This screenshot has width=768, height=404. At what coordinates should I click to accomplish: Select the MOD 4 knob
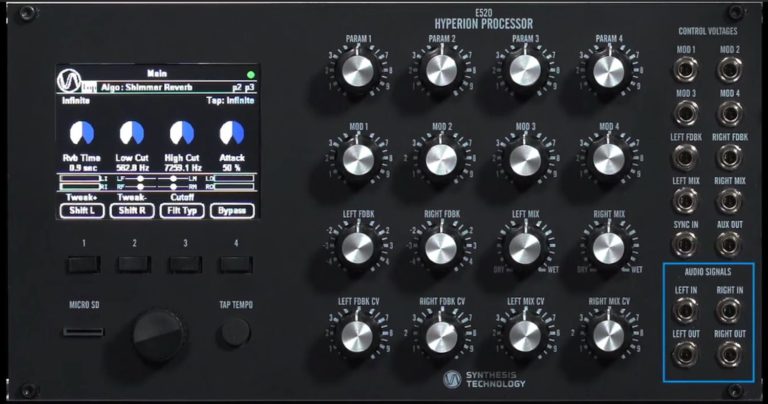(x=609, y=160)
